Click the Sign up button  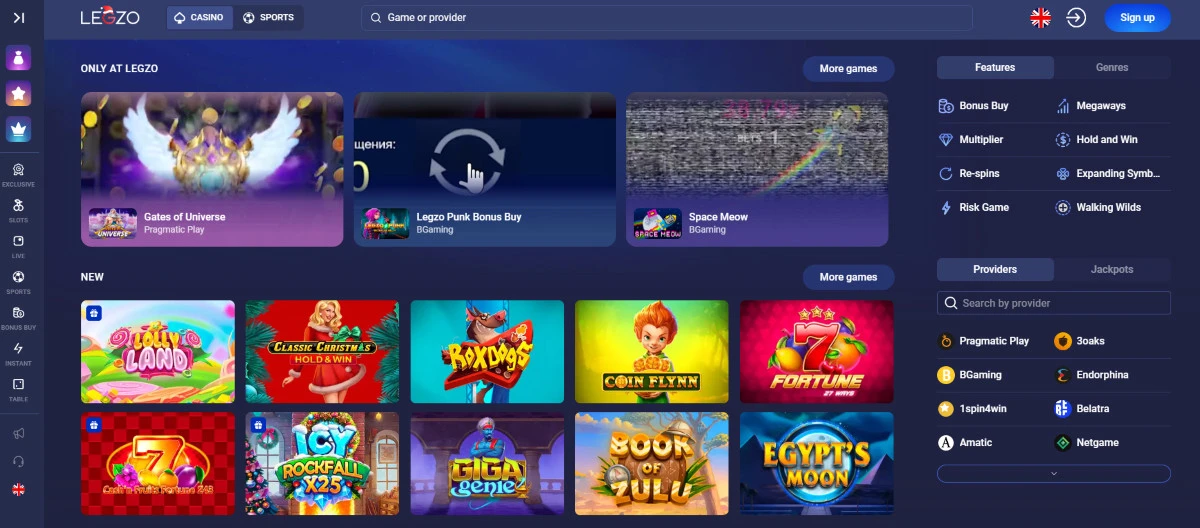coord(1137,18)
